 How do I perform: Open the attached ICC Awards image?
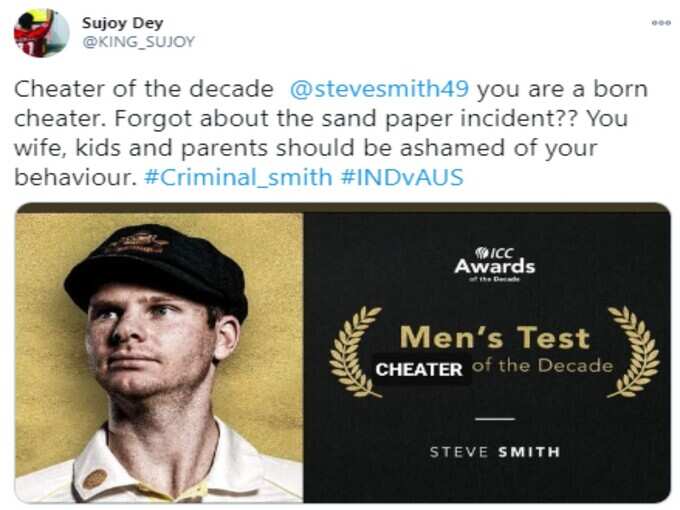point(343,353)
